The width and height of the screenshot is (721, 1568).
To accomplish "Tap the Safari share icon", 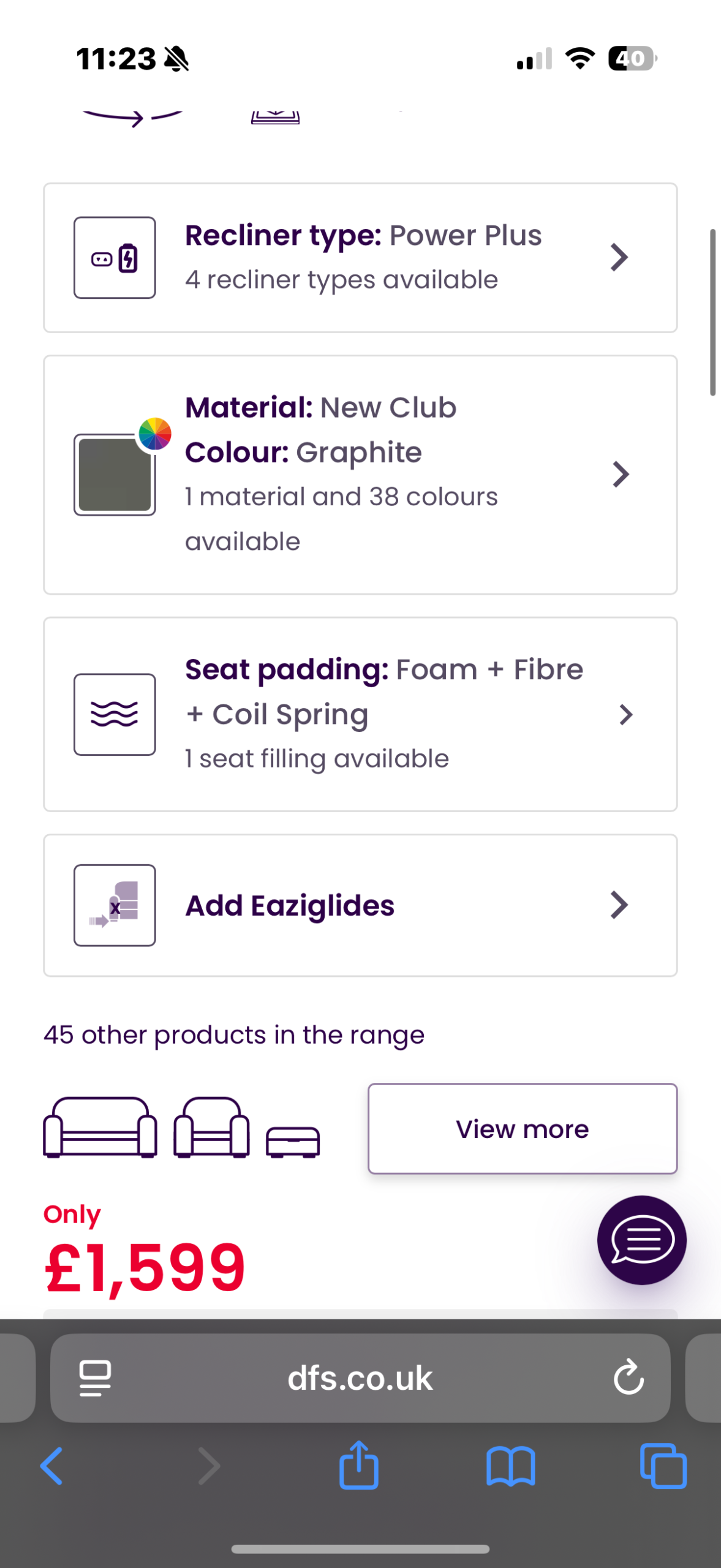I will [359, 1465].
